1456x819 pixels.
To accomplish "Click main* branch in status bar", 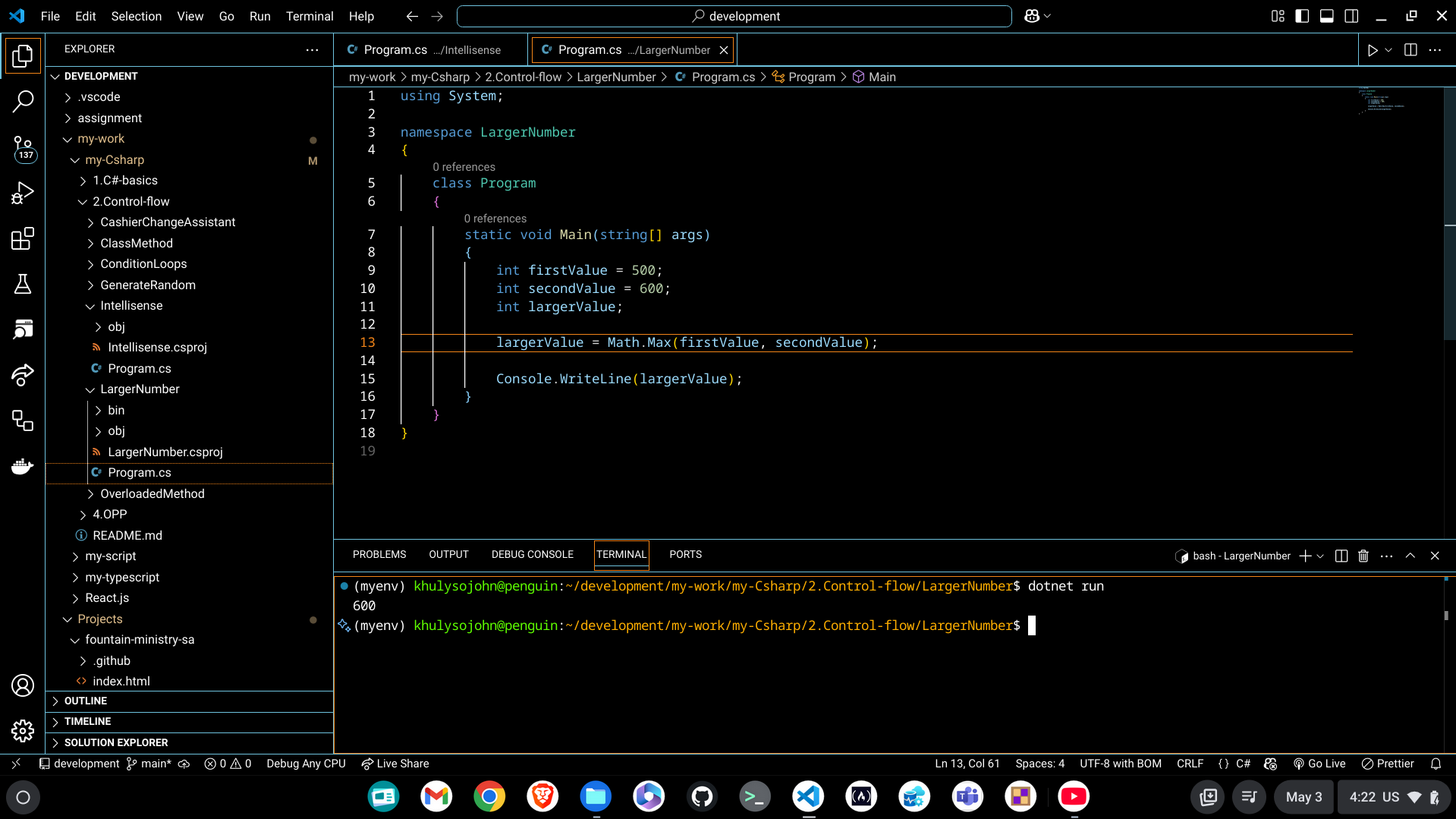I will [149, 764].
